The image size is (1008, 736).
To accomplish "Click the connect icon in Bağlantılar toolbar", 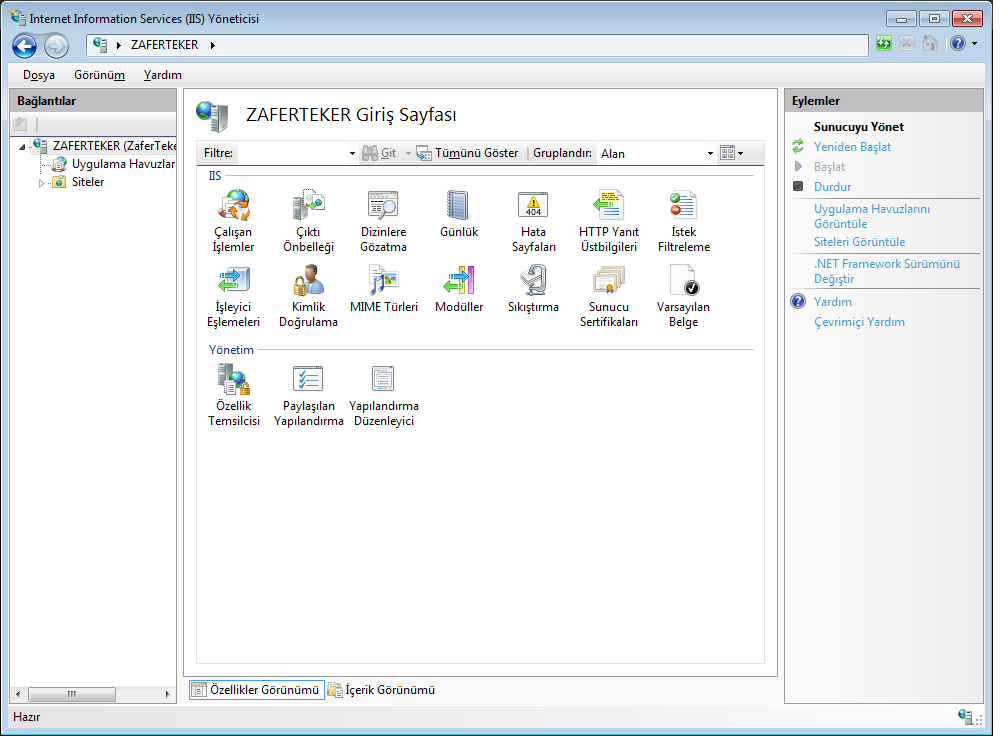I will (x=21, y=124).
